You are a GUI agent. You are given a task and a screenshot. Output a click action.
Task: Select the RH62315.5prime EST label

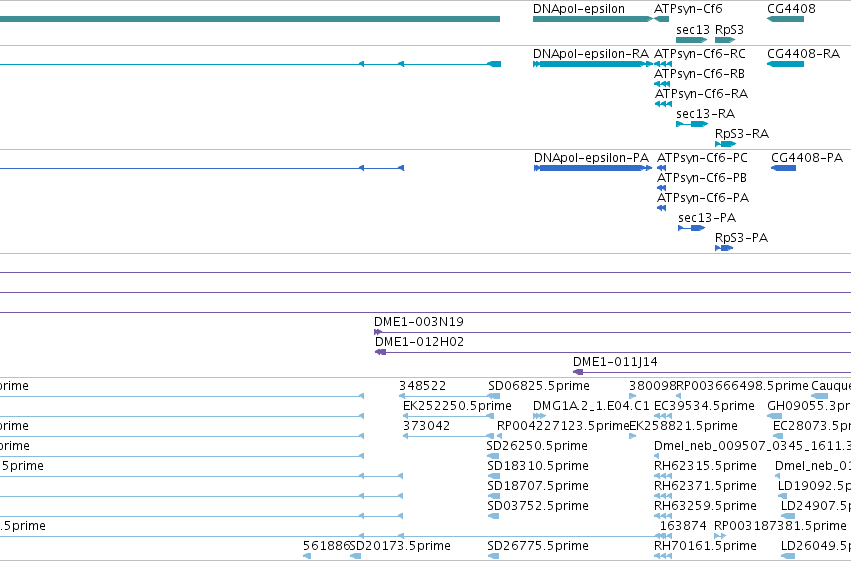(x=705, y=466)
